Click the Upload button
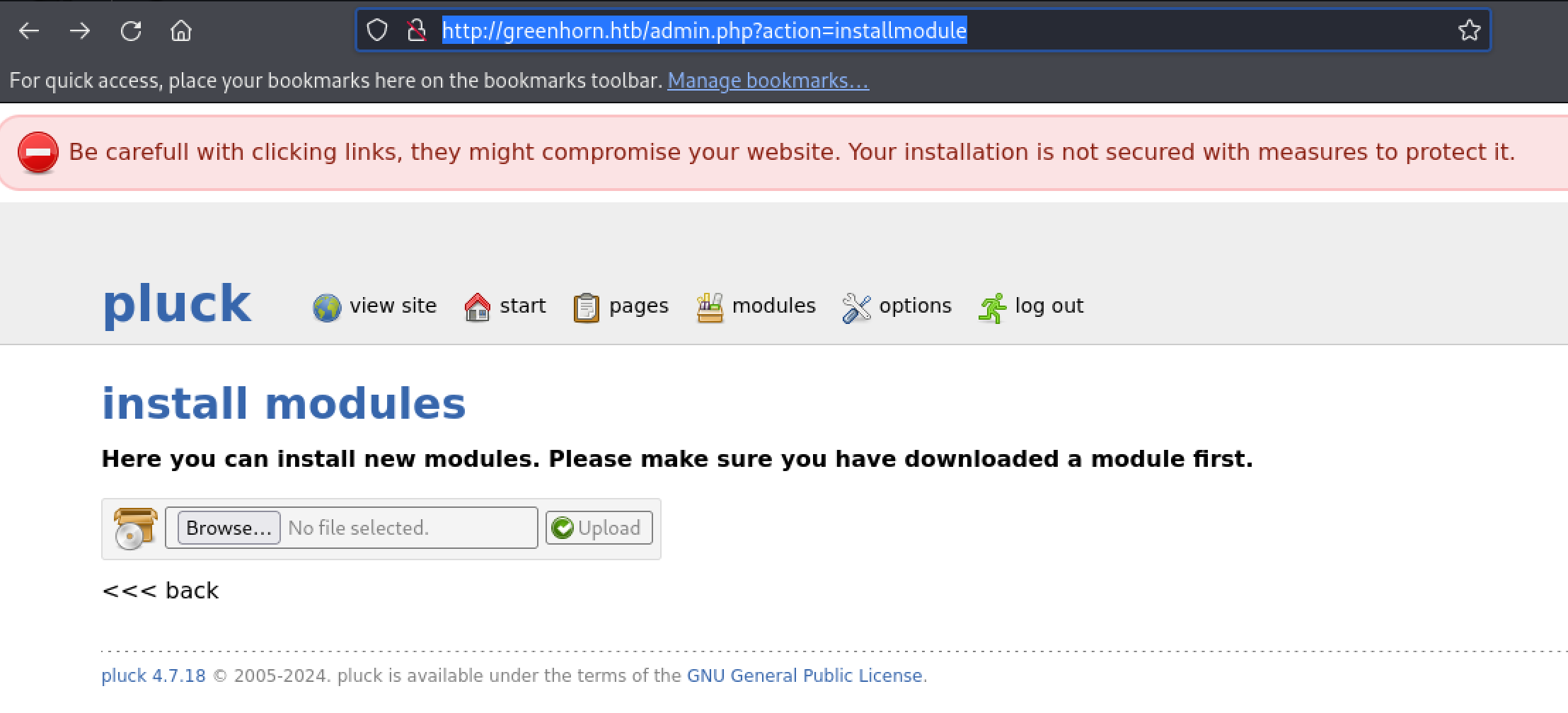Screen dimensions: 1568x713 click(x=599, y=528)
